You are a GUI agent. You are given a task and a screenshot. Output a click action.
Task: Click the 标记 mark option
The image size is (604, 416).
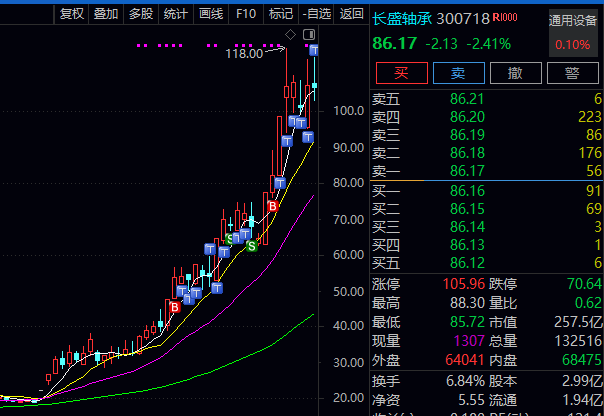point(280,14)
